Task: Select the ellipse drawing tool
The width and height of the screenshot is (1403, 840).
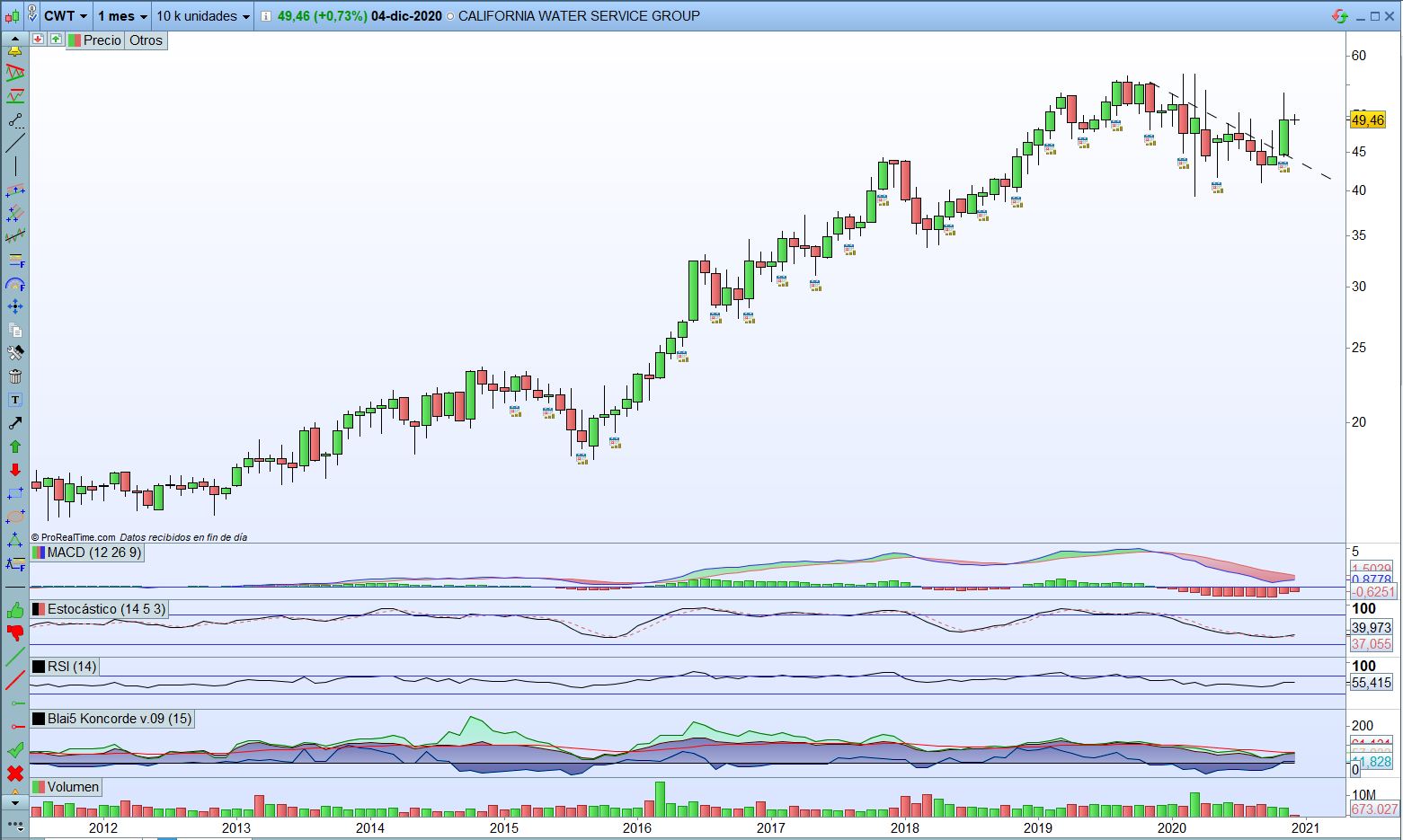Action: tap(14, 517)
